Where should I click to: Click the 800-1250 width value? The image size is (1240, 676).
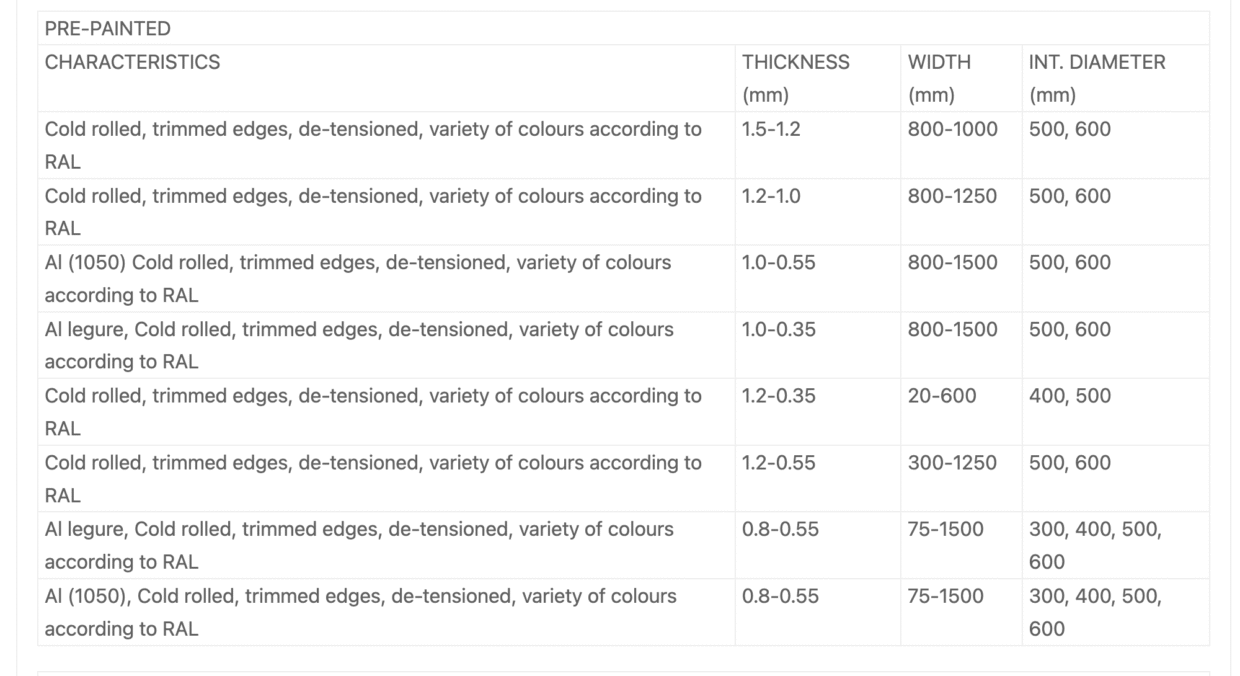(952, 196)
